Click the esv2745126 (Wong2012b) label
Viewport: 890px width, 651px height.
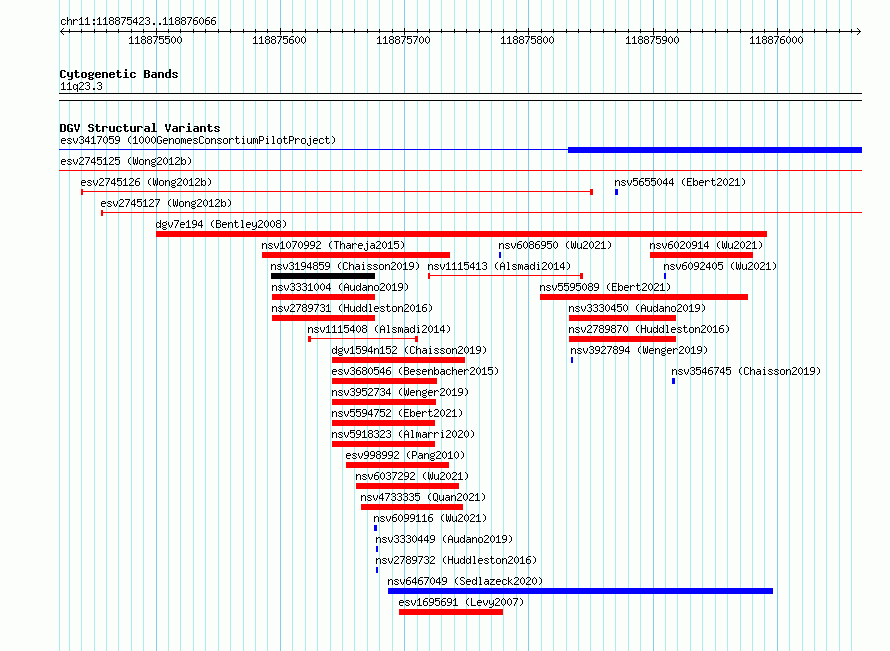[146, 182]
